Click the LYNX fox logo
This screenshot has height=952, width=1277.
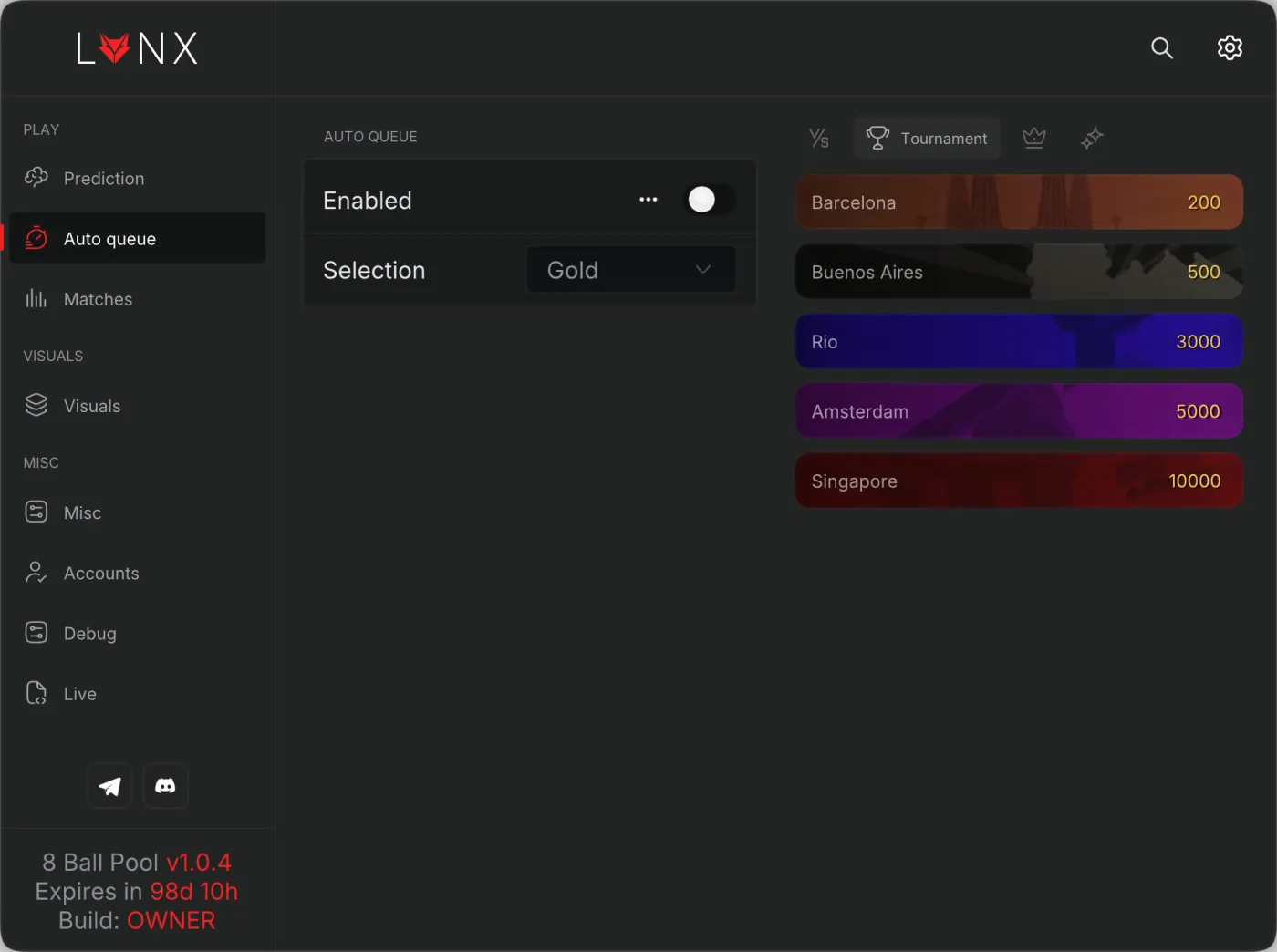(x=137, y=48)
